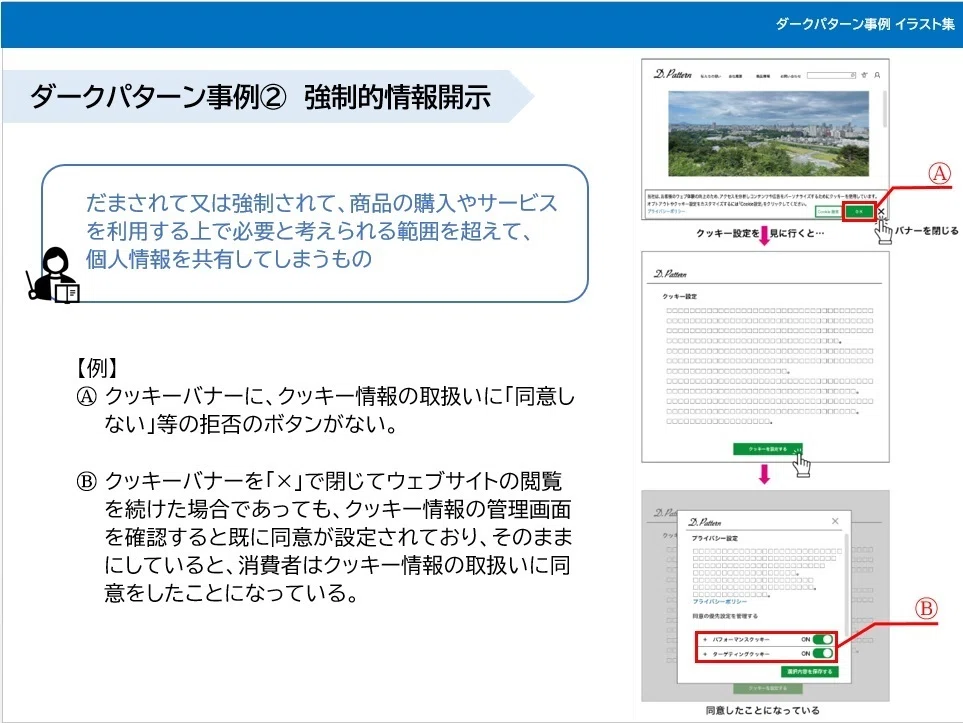Viewport: 963px width, 723px height.
Task: Click the Cookie設定 button in the banner
Action: pos(828,211)
